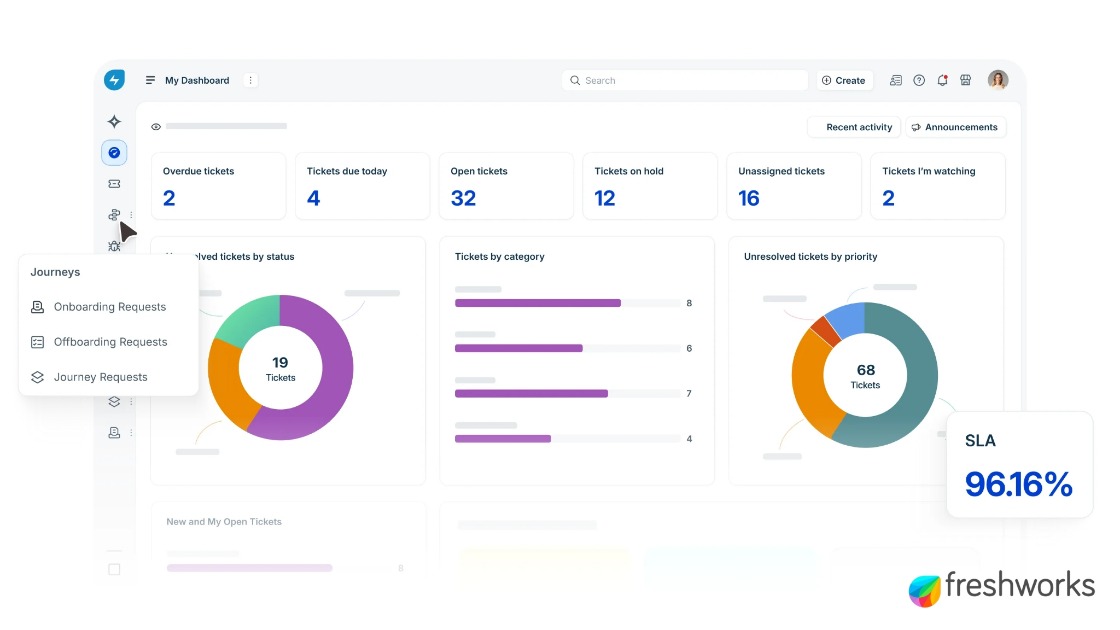1120x630 pixels.
Task: Open the marketplace store icon
Action: [x=966, y=80]
